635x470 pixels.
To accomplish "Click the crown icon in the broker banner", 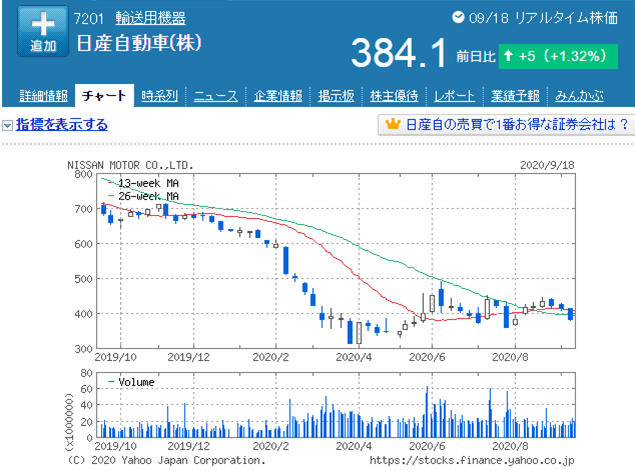I will tap(392, 123).
